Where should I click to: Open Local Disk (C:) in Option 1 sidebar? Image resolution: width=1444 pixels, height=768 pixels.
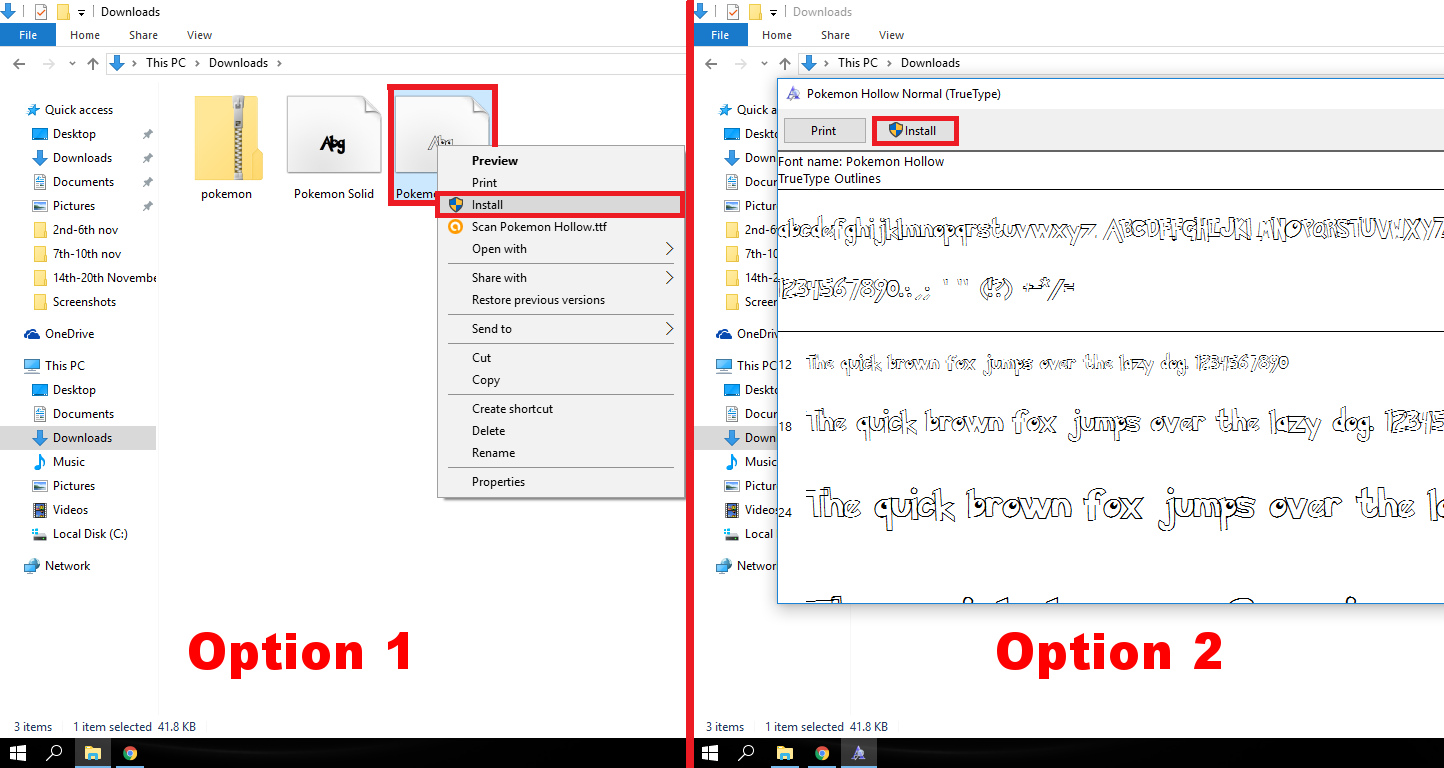point(90,534)
